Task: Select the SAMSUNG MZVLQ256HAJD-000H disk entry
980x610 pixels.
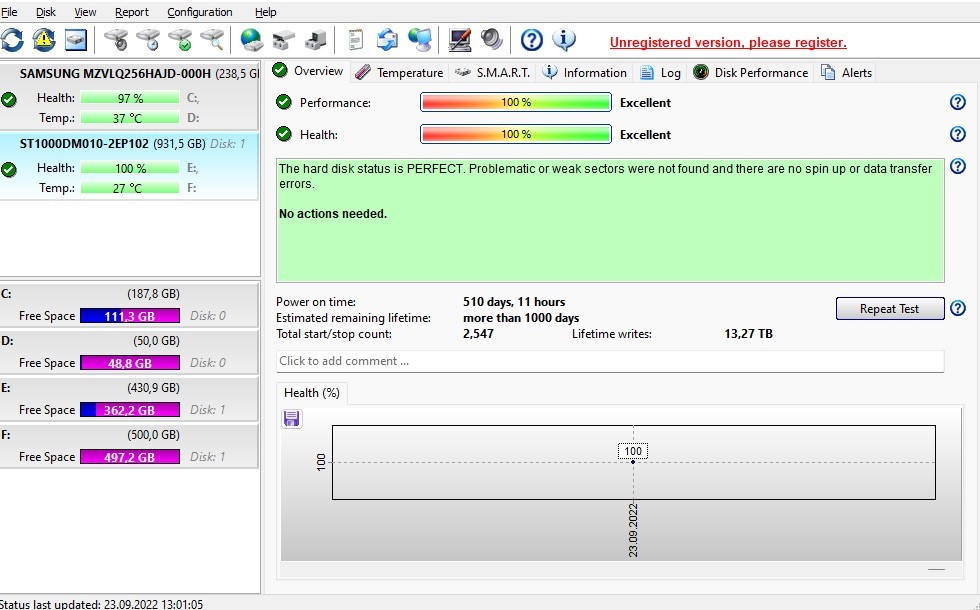Action: tap(129, 96)
